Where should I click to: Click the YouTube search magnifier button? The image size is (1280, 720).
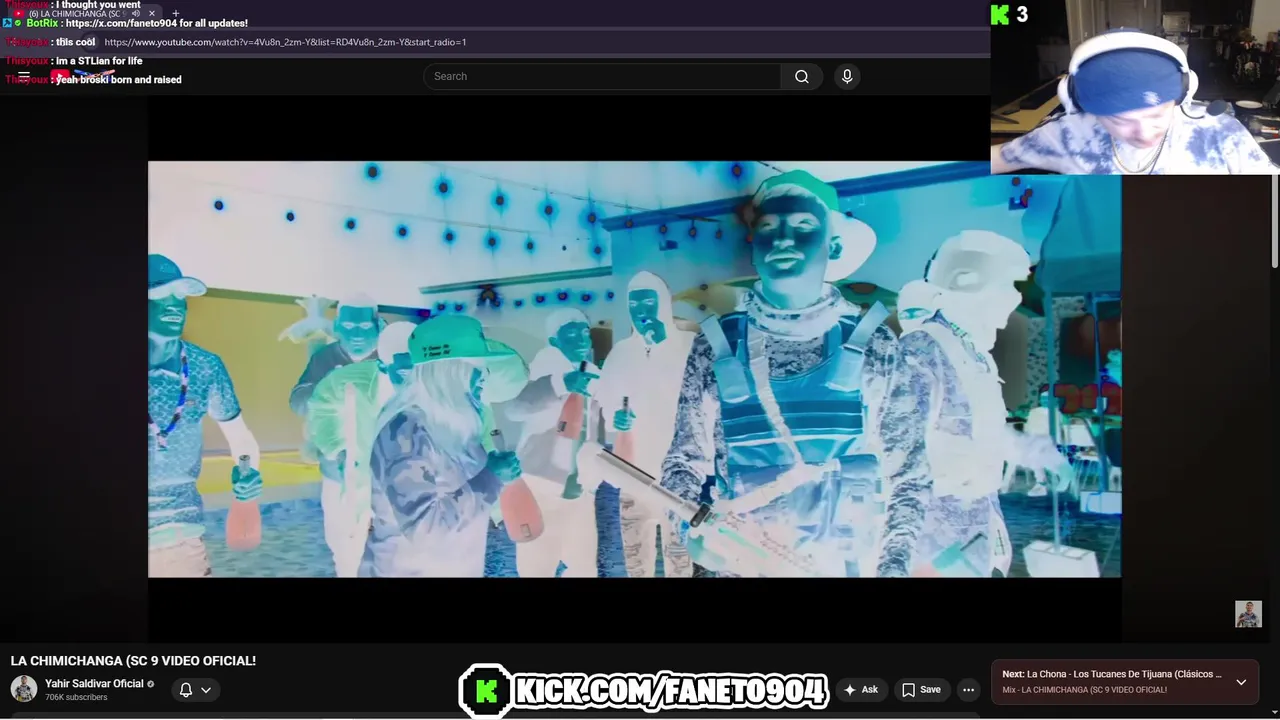coord(801,76)
